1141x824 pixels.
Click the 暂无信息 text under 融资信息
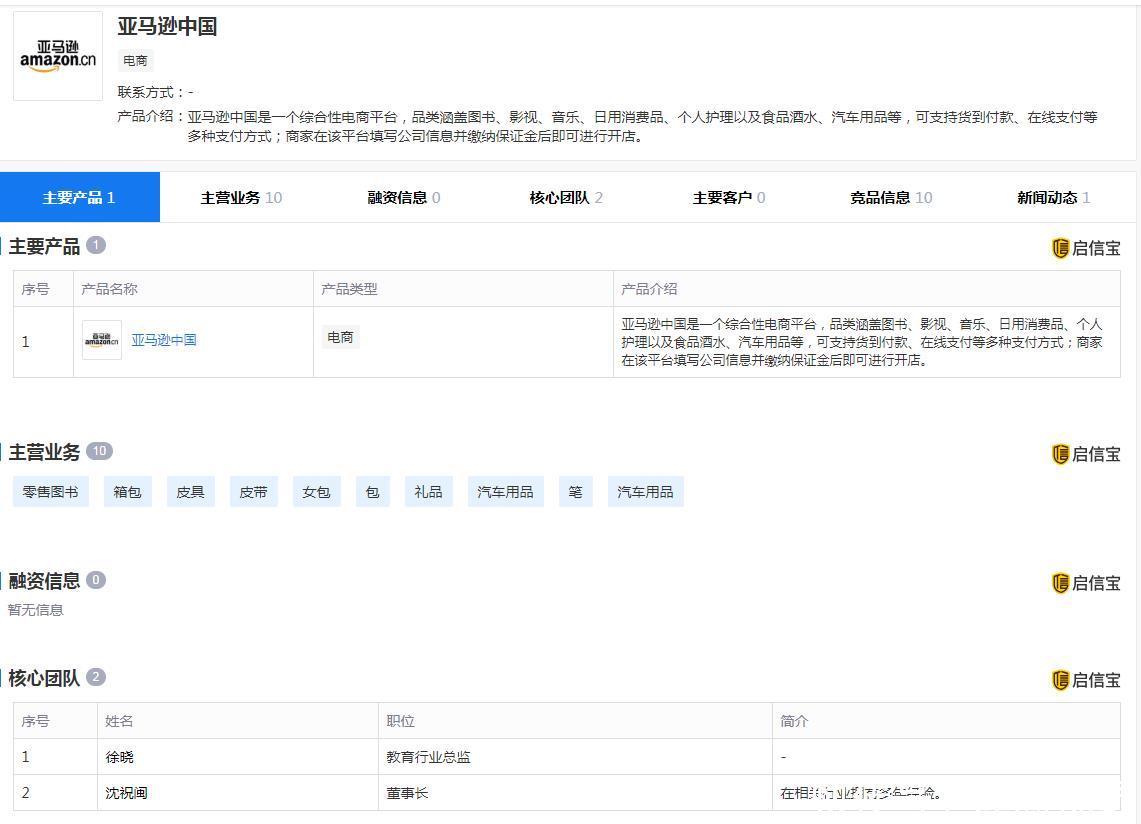pos(36,610)
